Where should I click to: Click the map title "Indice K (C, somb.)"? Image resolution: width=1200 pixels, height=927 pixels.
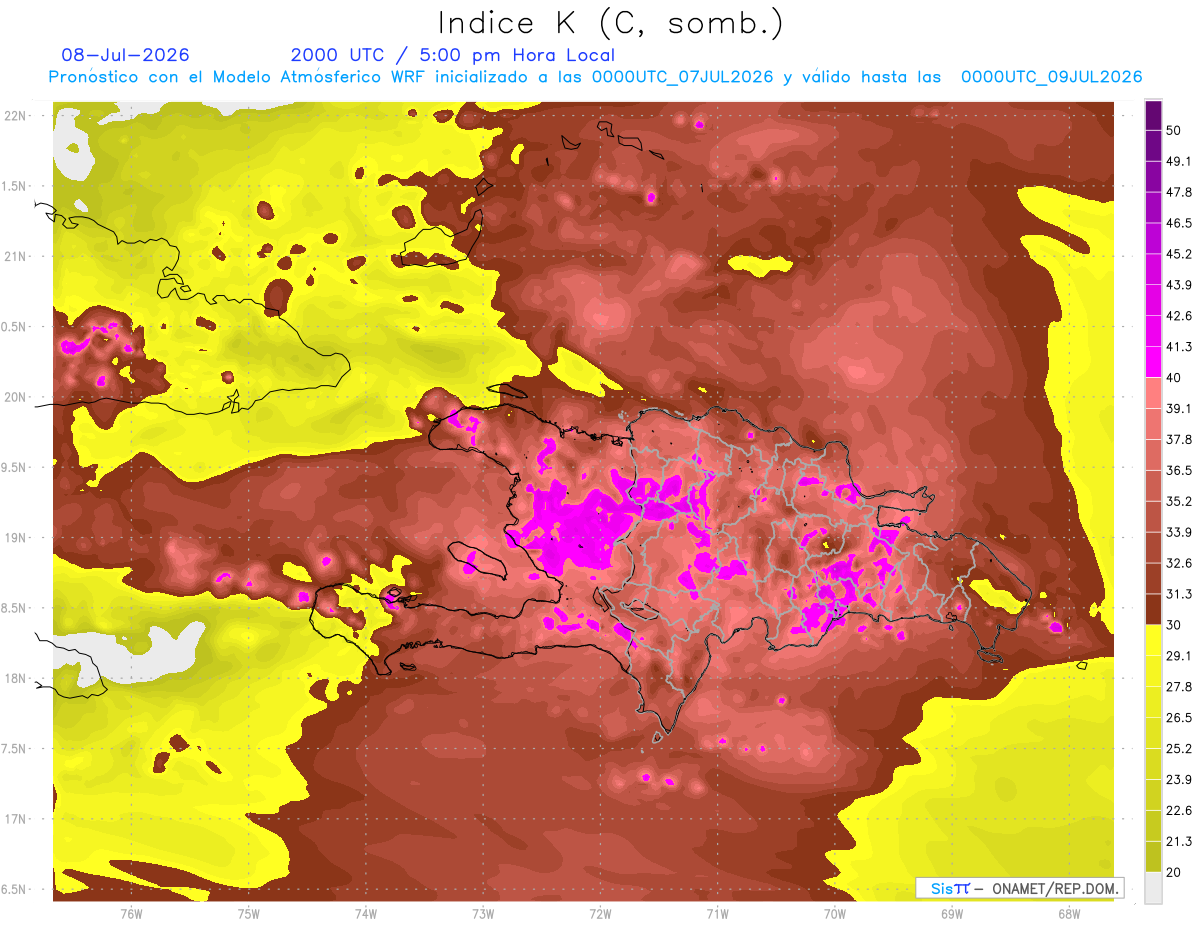[x=611, y=24]
